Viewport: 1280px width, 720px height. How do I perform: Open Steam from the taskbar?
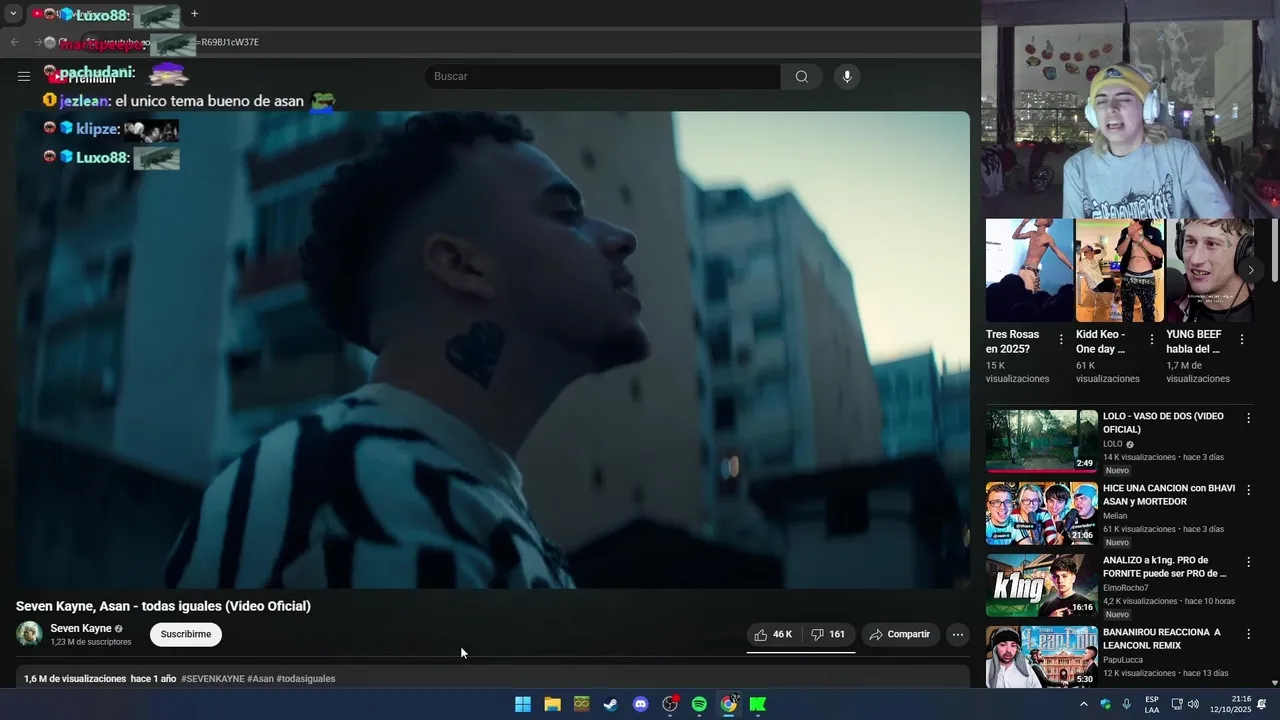point(611,704)
